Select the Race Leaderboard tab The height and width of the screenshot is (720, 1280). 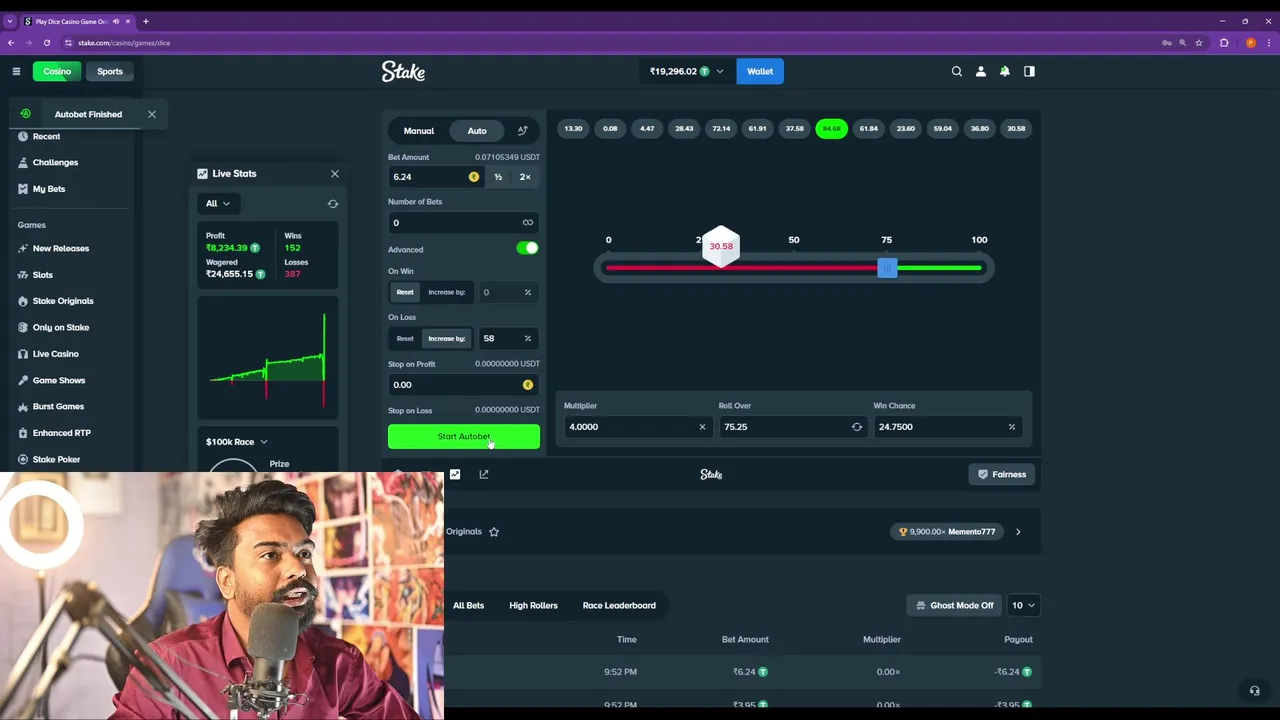[619, 605]
